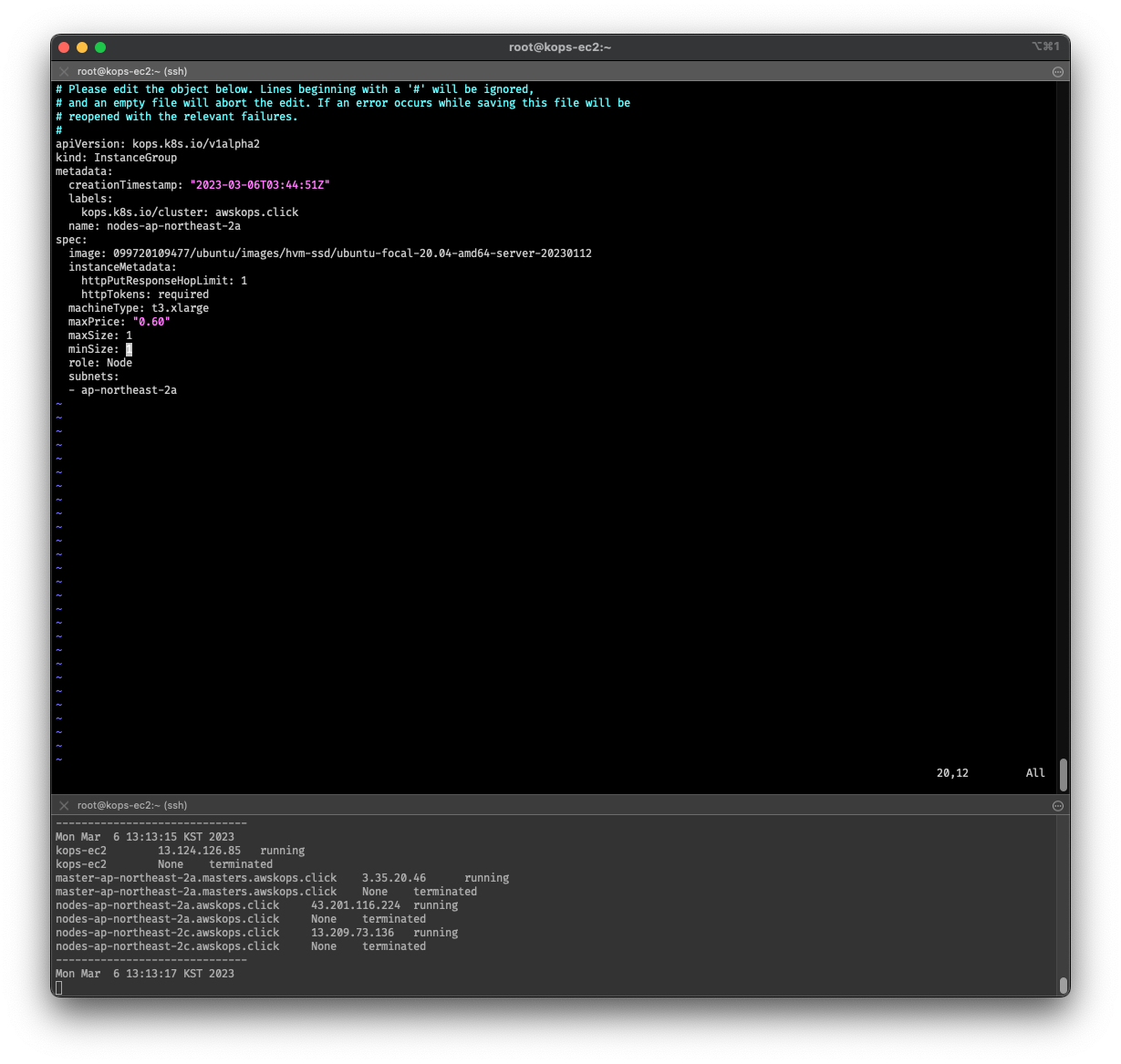Viewport: 1121px width, 1064px height.
Task: Click the creationTimestamp value string
Action: coord(260,185)
